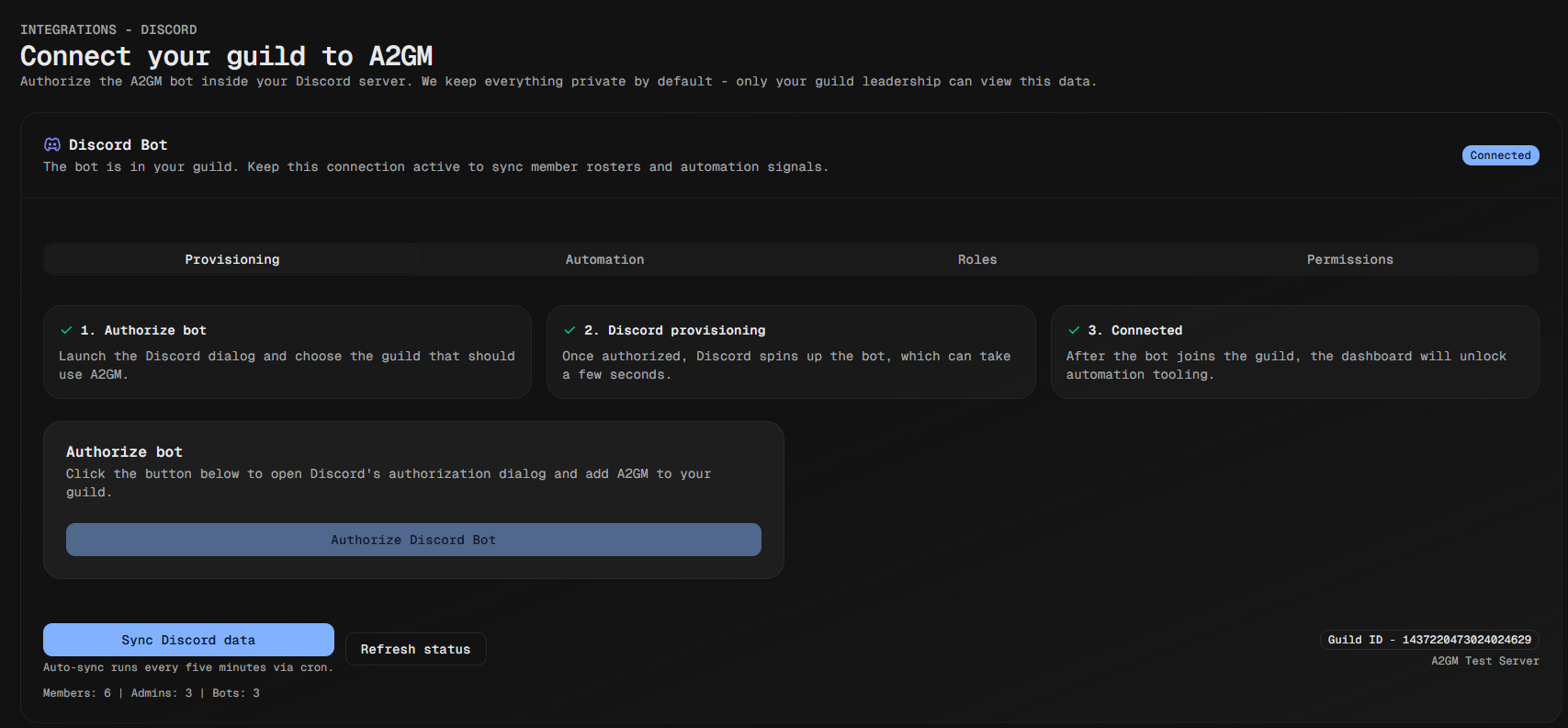1568x728 pixels.
Task: Click the checkmark icon for Authorize bot step
Action: coord(66,330)
